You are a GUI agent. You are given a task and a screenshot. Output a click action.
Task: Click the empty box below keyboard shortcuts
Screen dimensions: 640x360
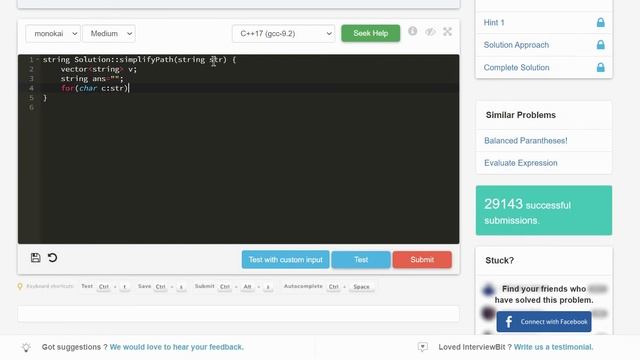[238, 313]
